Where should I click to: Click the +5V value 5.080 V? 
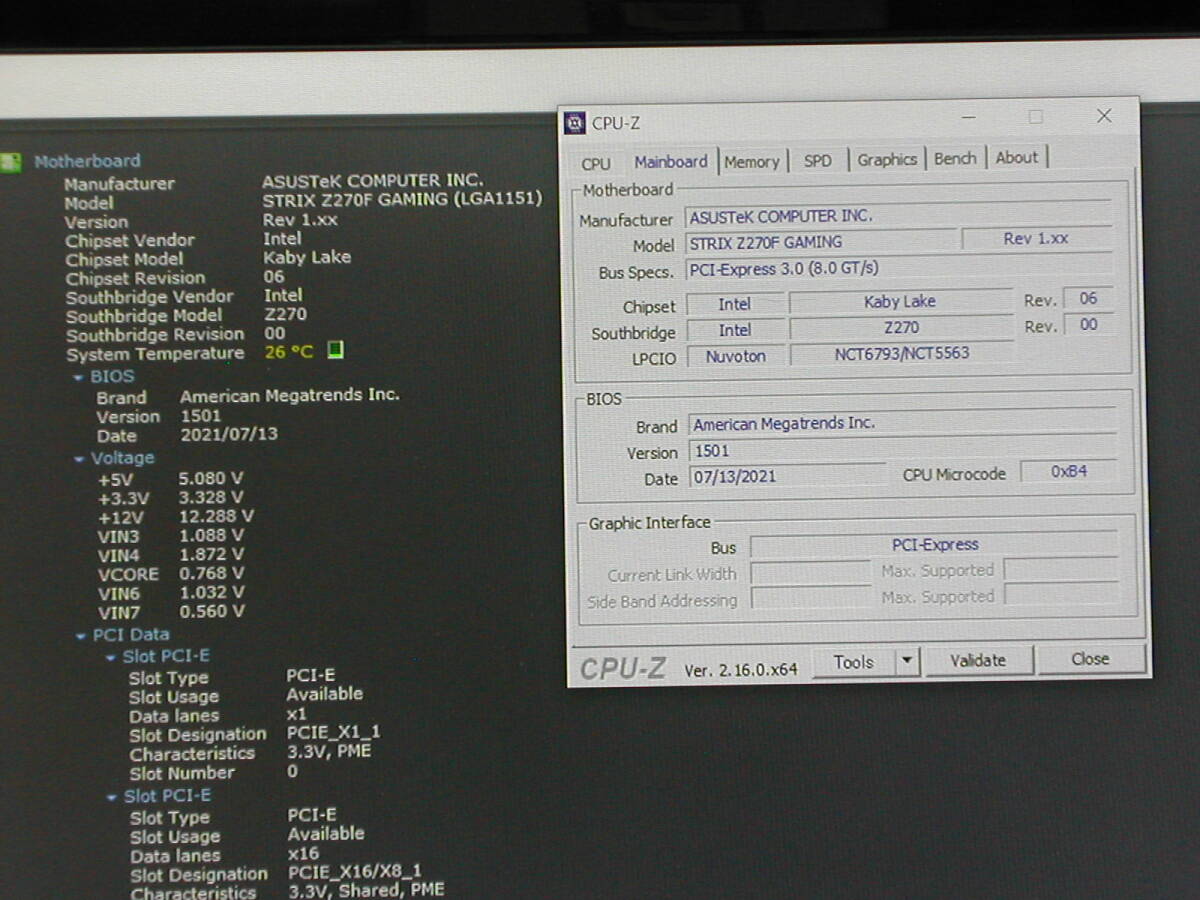(210, 478)
